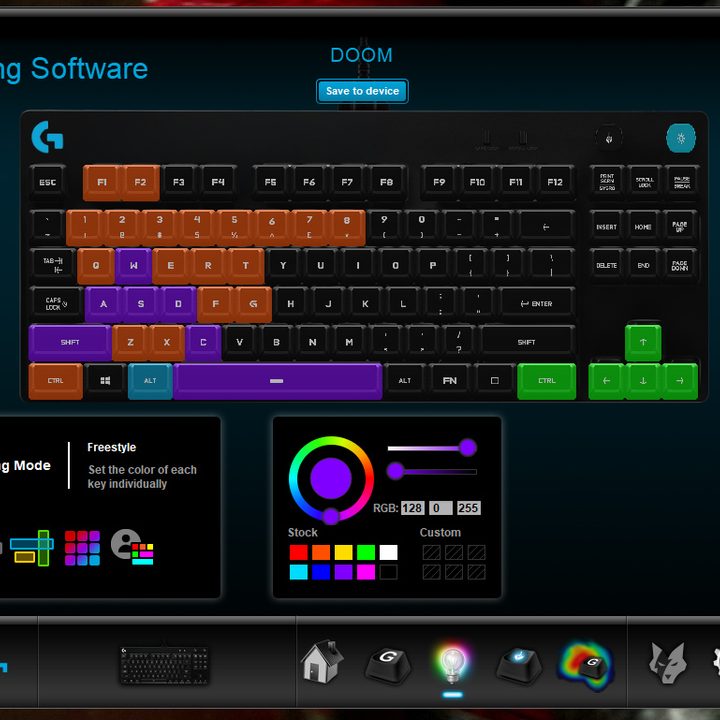Viewport: 720px width, 720px height.
Task: Select the Tab key
Action: click(x=53, y=265)
